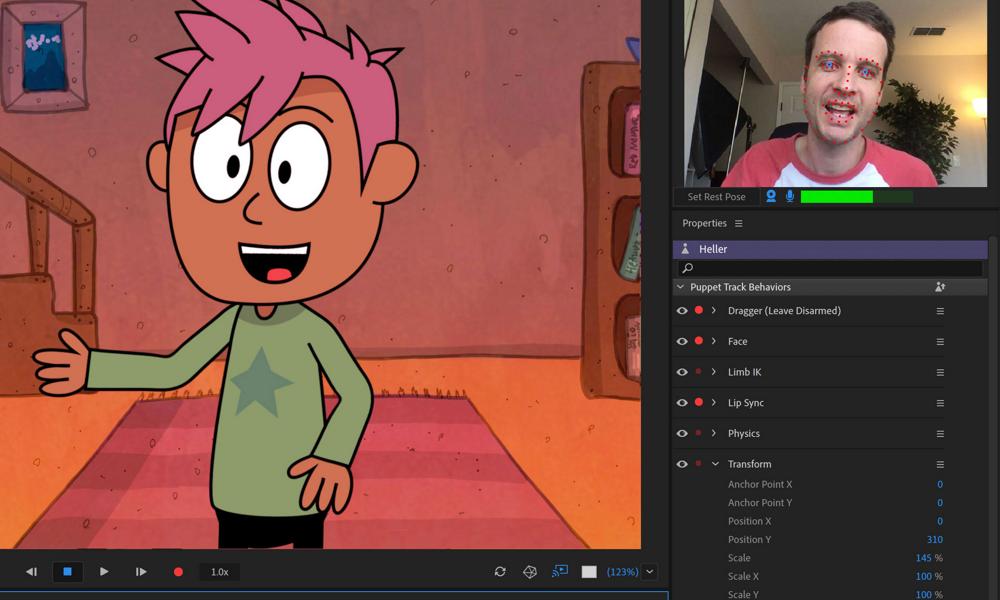Click the stream scene live icon

(560, 571)
